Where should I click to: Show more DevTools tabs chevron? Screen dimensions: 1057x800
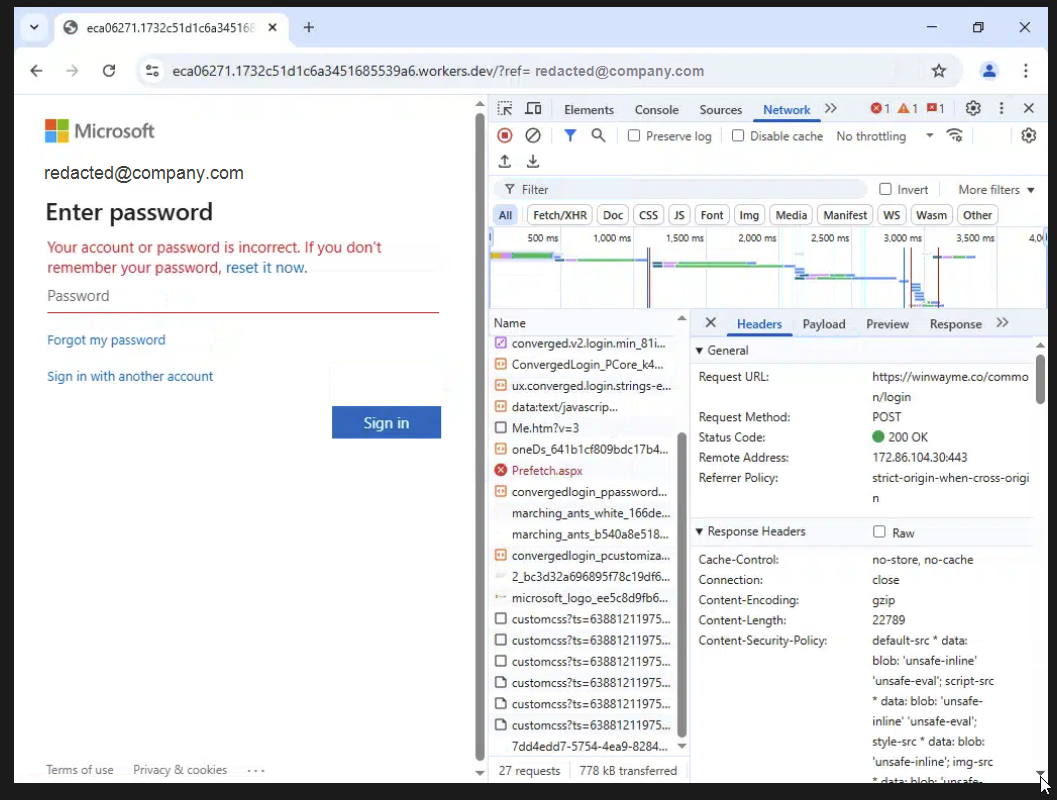click(x=830, y=109)
